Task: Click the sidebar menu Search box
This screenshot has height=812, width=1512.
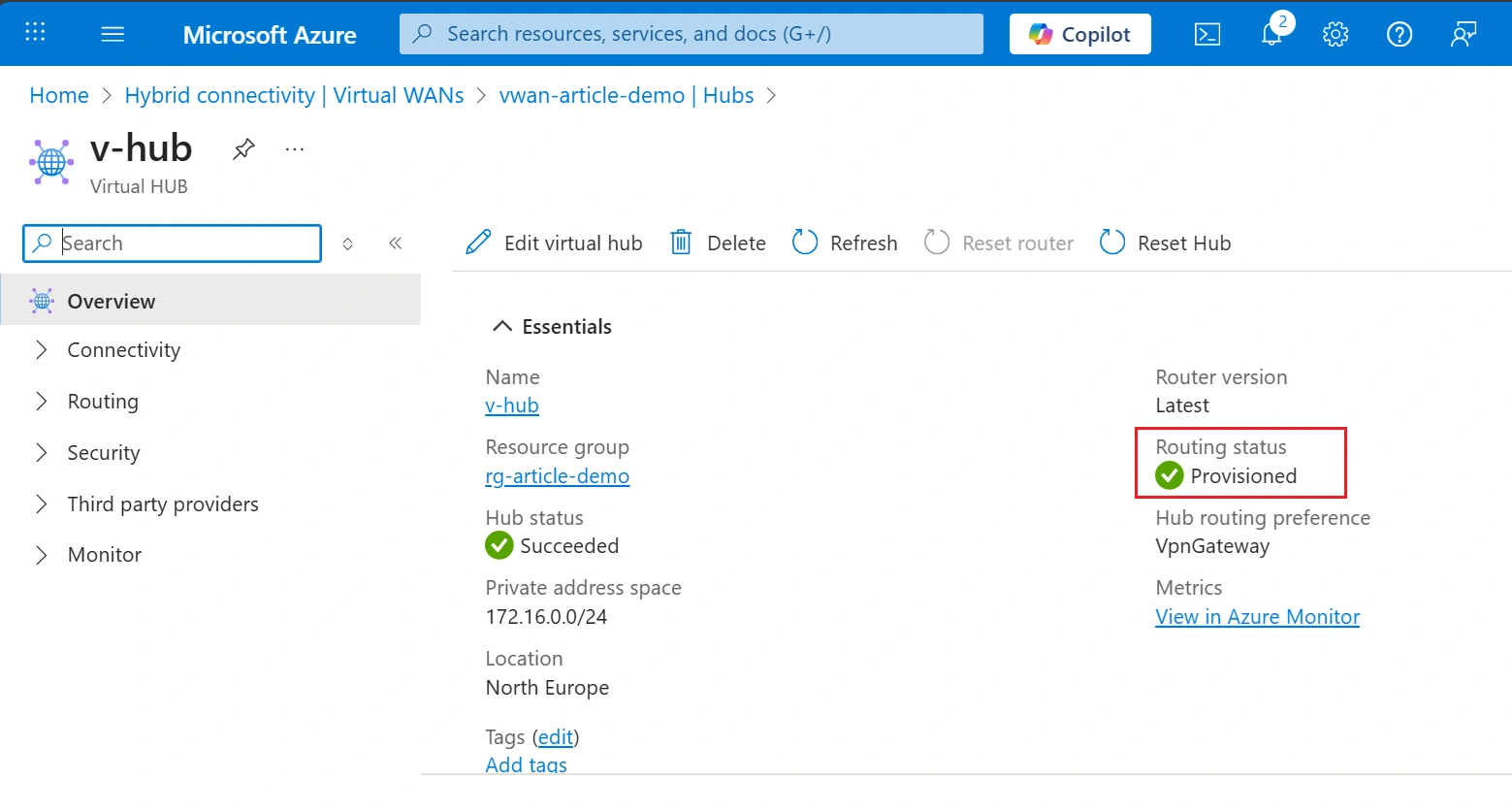Action: (x=172, y=244)
